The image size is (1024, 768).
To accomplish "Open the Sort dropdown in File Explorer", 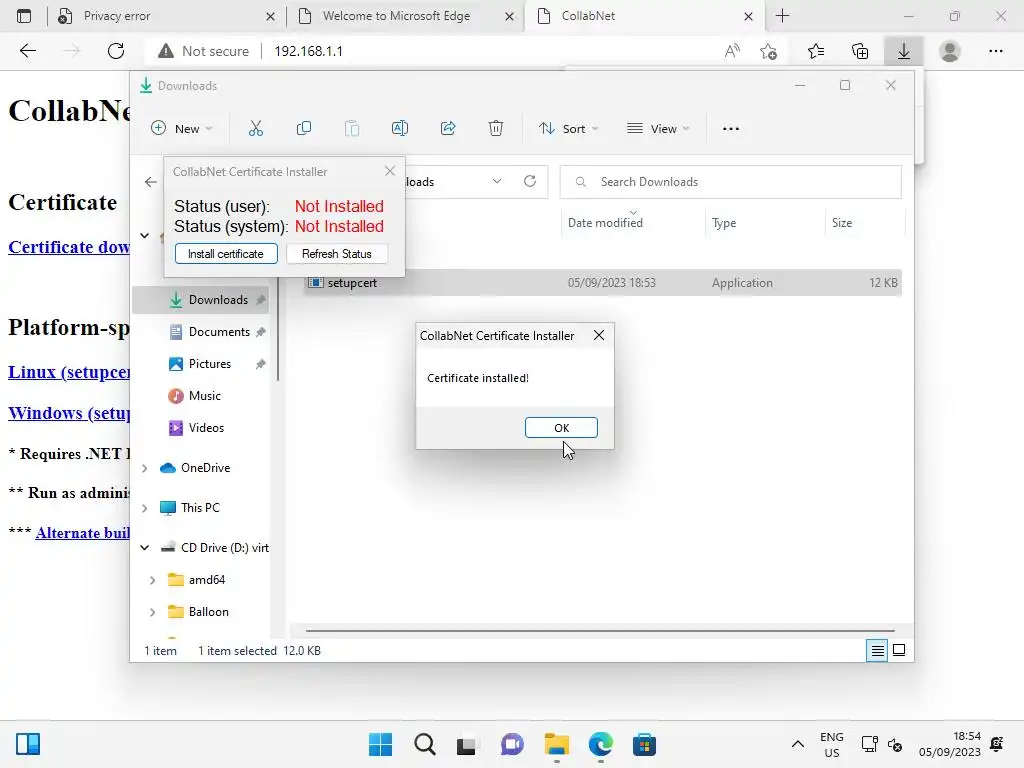I will coord(568,129).
